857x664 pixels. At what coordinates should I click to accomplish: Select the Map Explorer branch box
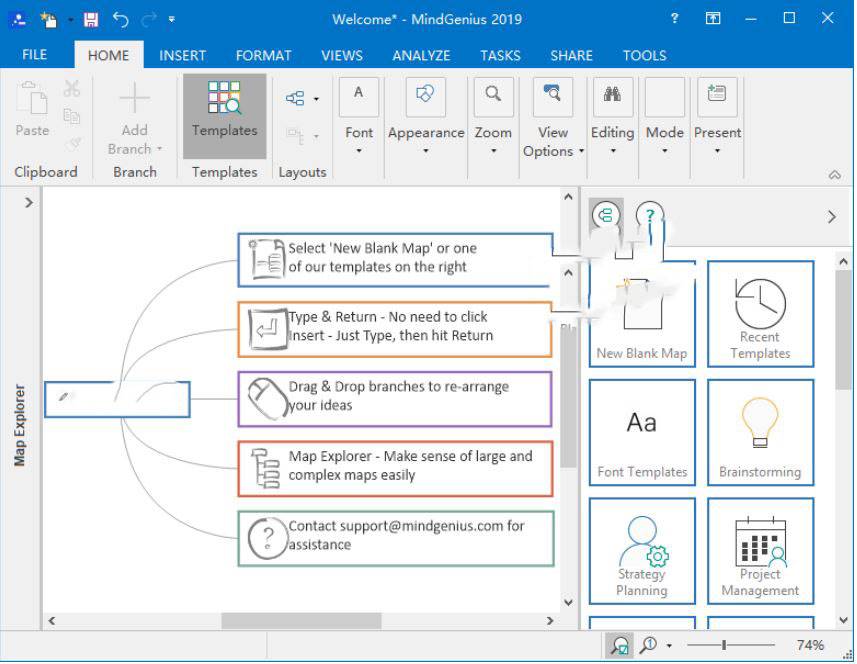tap(395, 468)
